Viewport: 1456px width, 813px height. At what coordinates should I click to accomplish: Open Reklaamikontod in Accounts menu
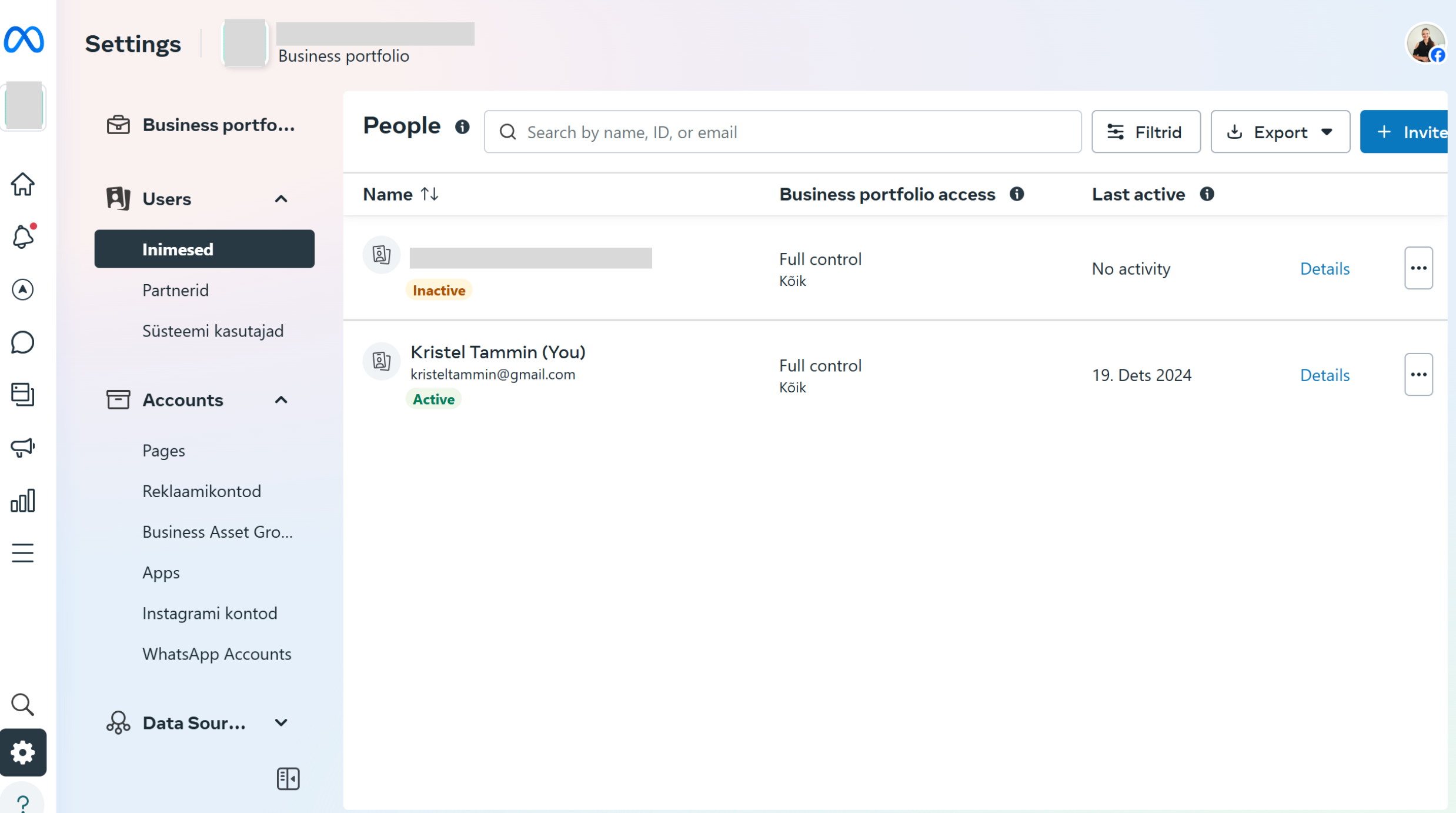(x=202, y=491)
